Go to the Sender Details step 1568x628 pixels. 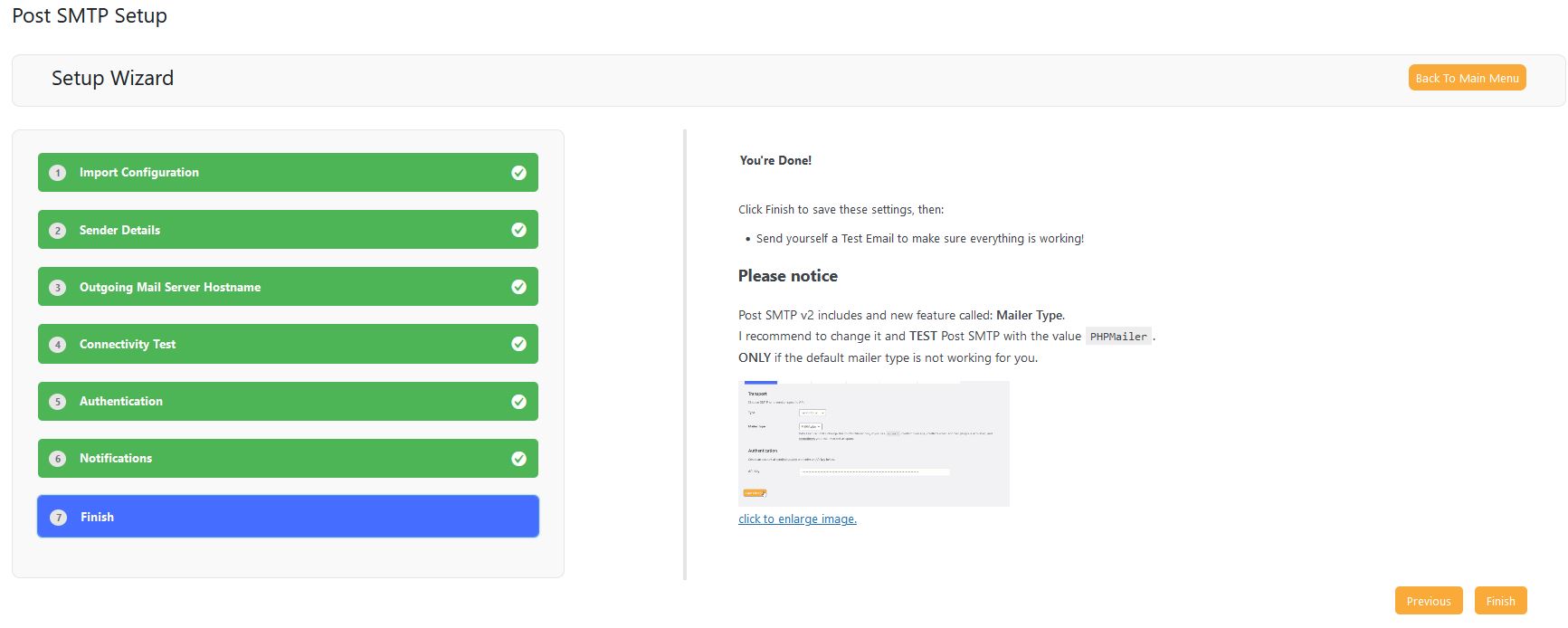coord(288,230)
